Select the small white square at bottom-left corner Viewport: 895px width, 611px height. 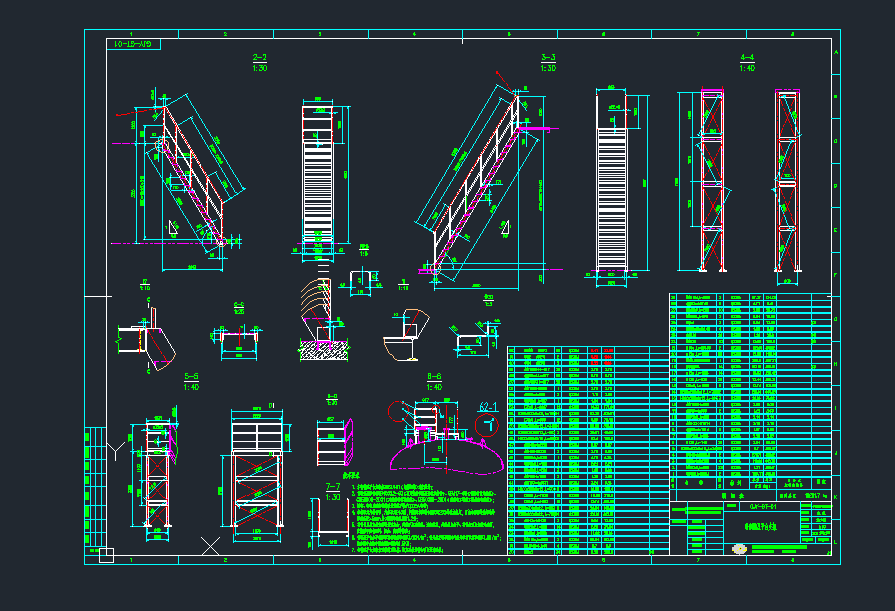(x=106, y=555)
